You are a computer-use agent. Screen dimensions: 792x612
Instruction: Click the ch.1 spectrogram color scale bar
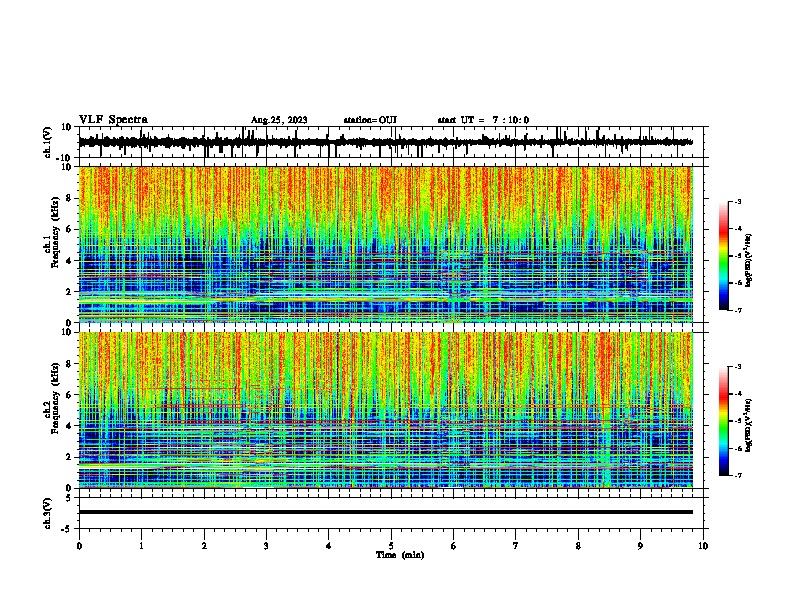pos(724,256)
